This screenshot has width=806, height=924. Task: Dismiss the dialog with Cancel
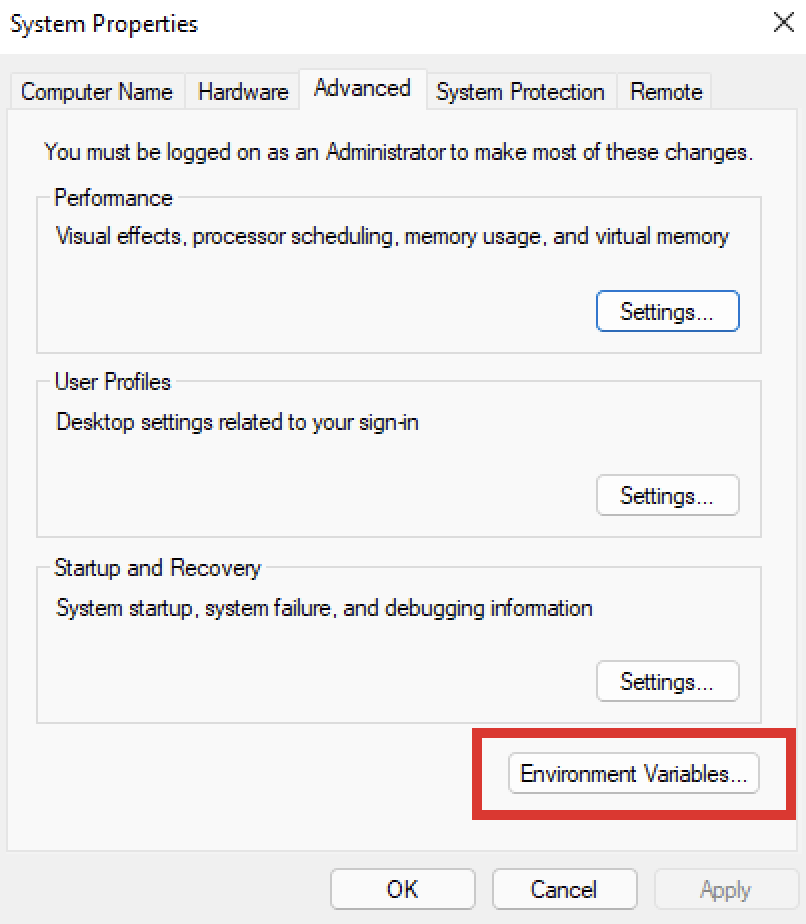click(x=564, y=889)
